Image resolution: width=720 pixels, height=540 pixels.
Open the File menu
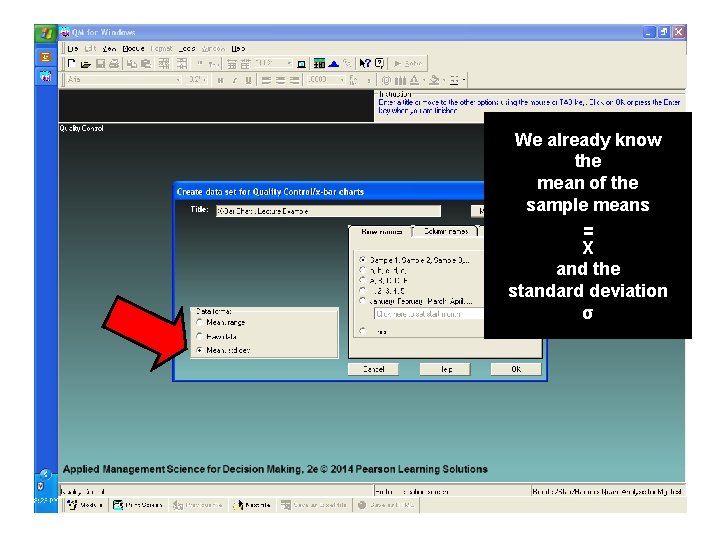(73, 48)
